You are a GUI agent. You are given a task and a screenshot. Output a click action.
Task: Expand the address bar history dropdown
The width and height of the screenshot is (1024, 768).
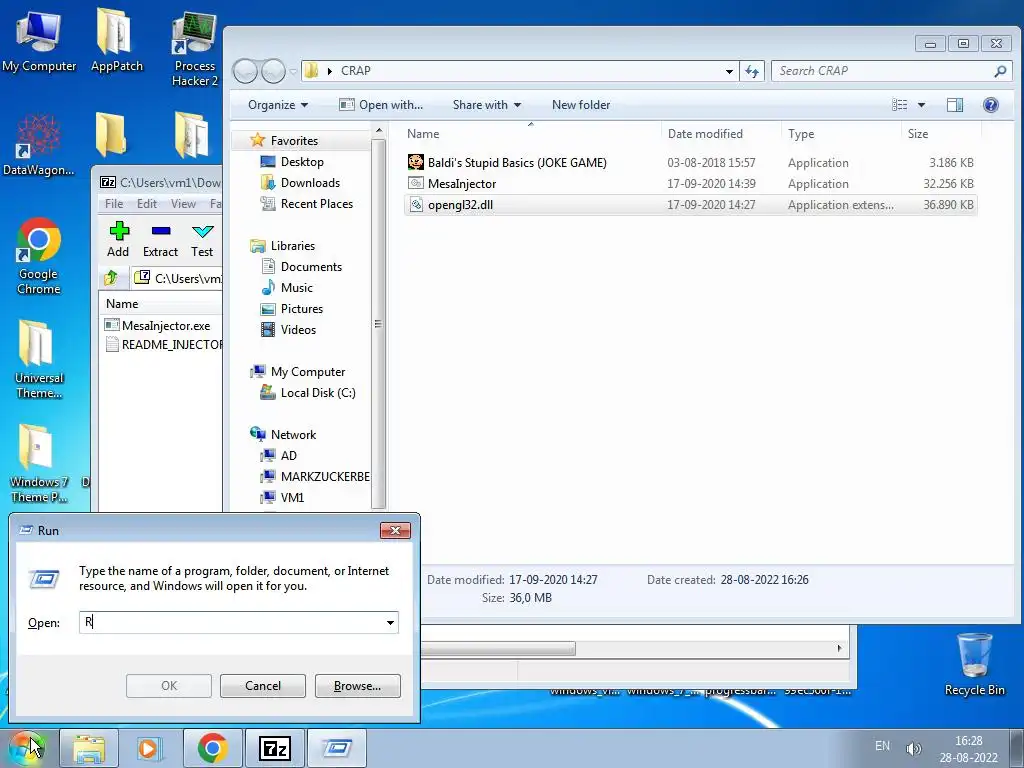729,71
